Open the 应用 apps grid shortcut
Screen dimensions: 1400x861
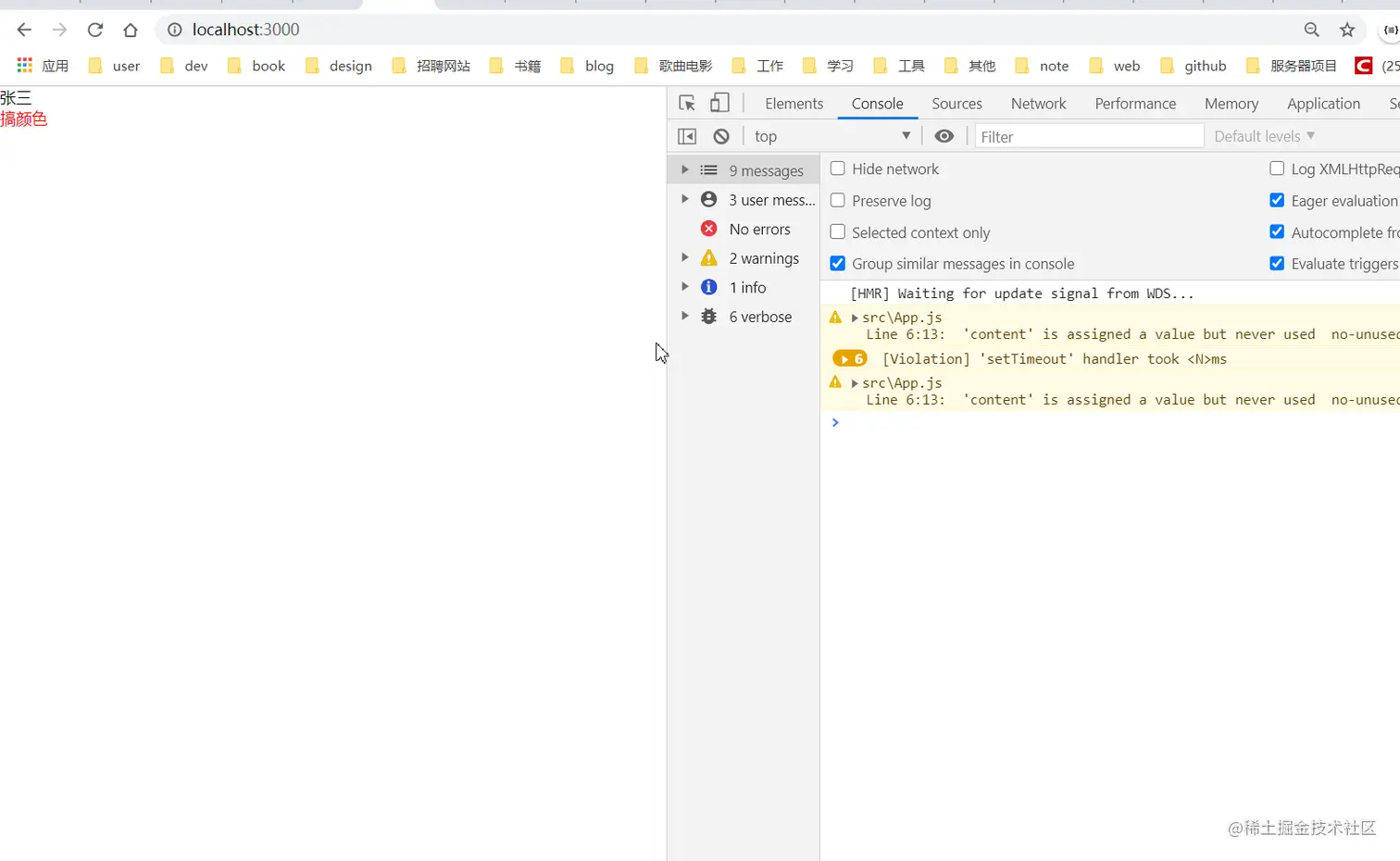[x=43, y=66]
